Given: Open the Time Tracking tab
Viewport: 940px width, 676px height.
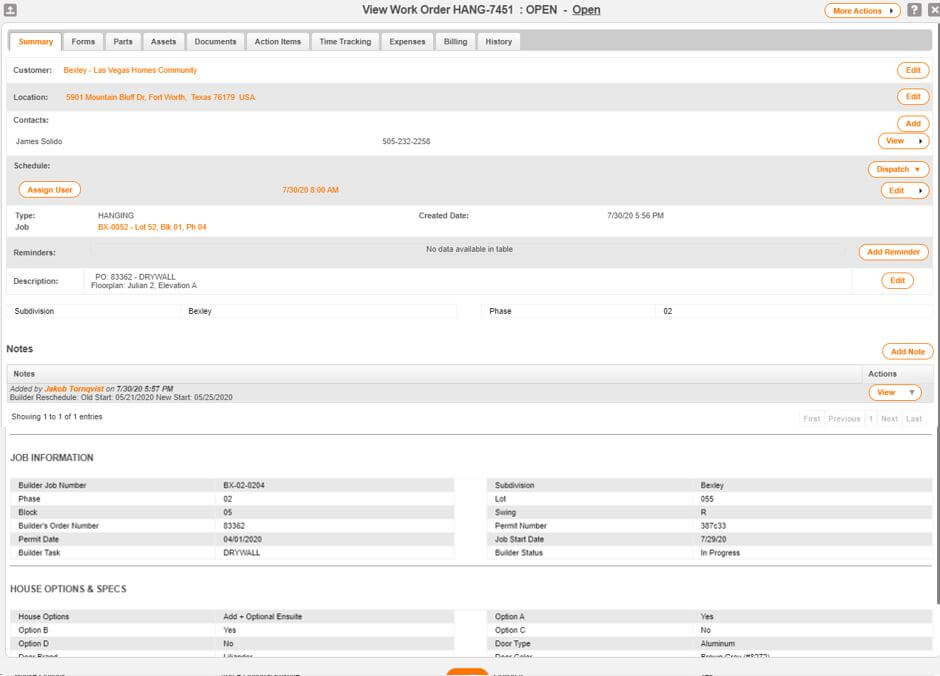Looking at the screenshot, I should [x=344, y=41].
